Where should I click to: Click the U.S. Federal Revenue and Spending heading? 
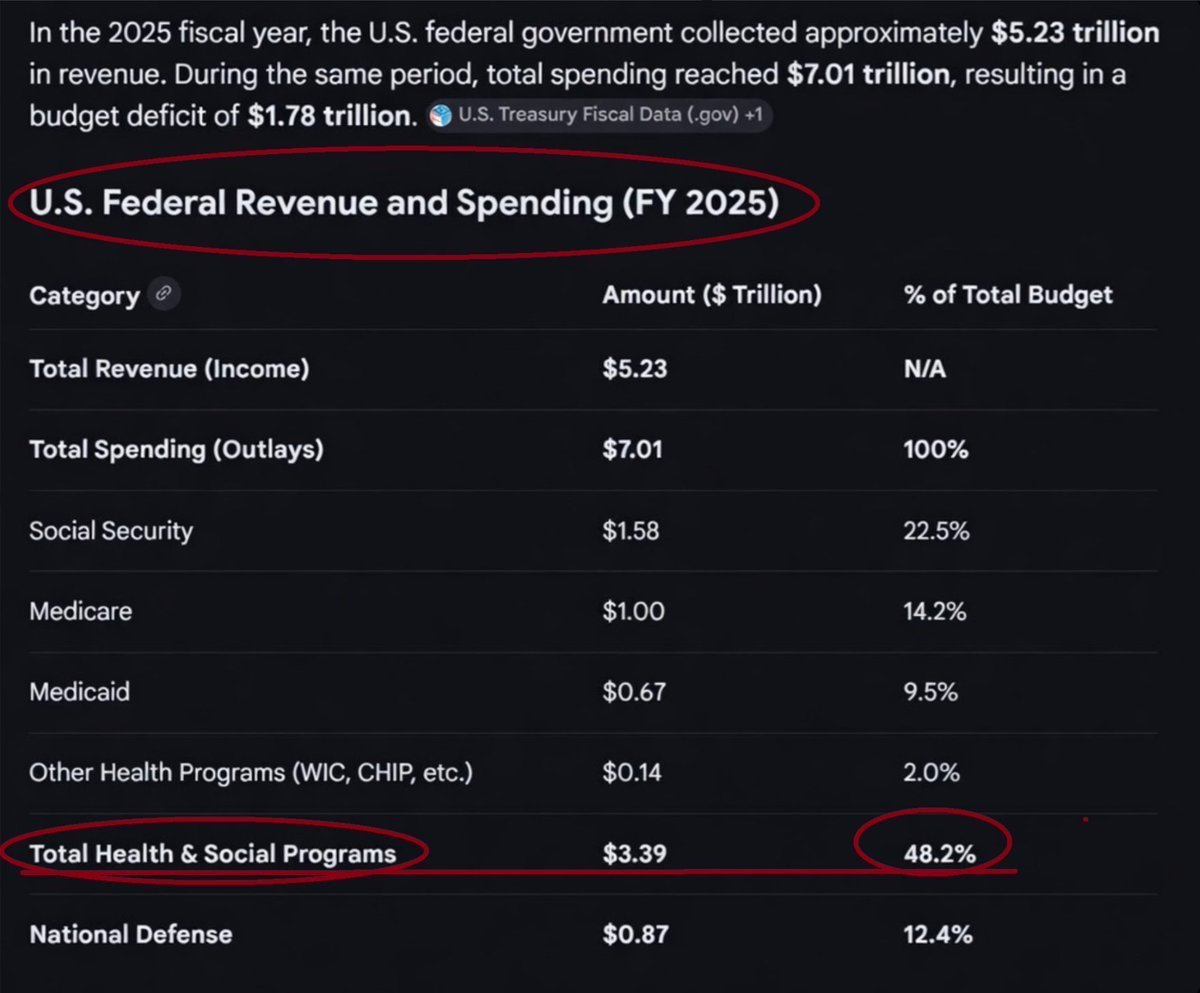pyautogui.click(x=404, y=204)
